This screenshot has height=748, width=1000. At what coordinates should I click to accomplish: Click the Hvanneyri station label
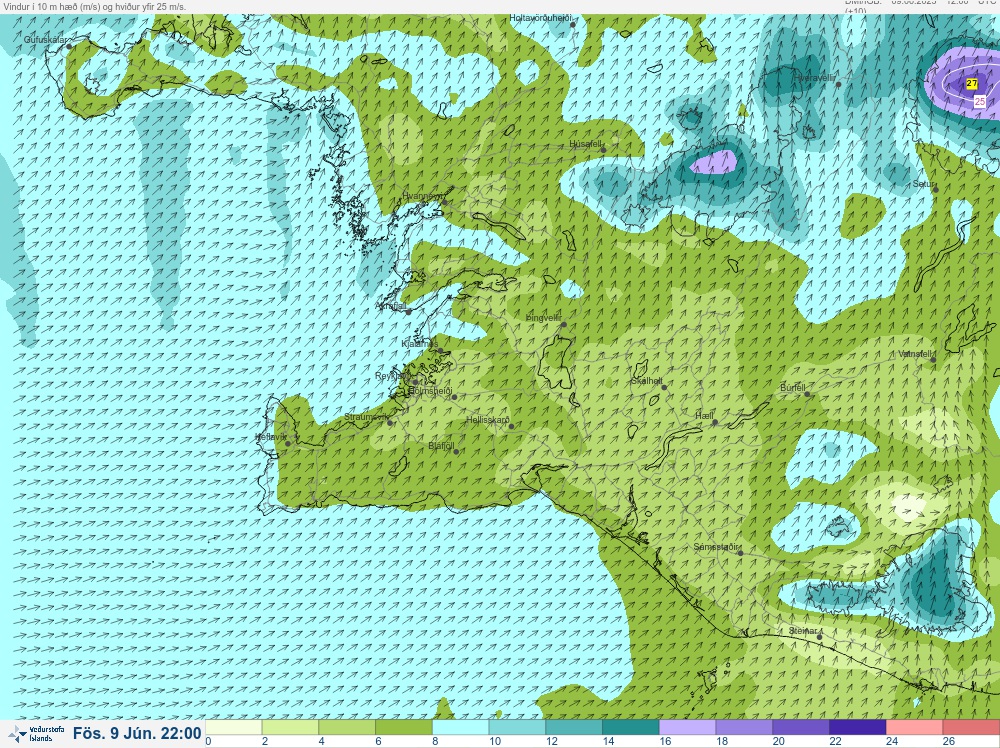coord(422,196)
